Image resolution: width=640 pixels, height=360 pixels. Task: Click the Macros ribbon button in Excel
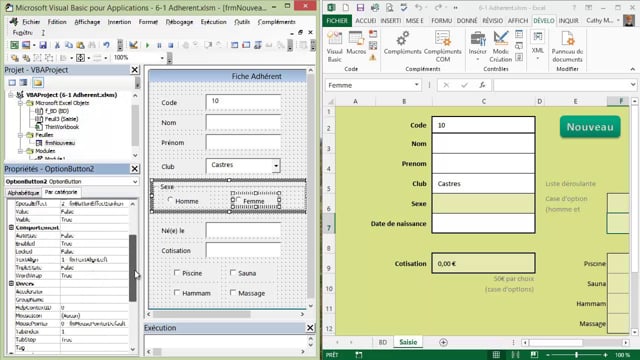(356, 43)
